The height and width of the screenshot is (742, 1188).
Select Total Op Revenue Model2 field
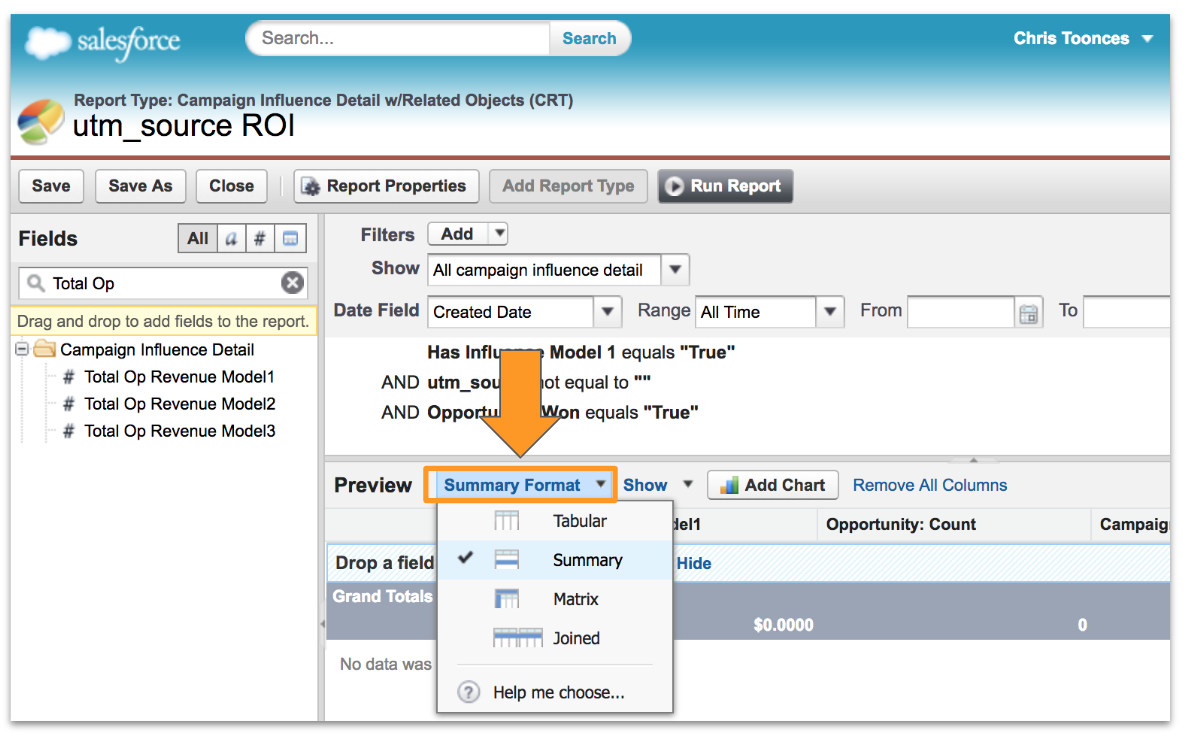click(180, 404)
